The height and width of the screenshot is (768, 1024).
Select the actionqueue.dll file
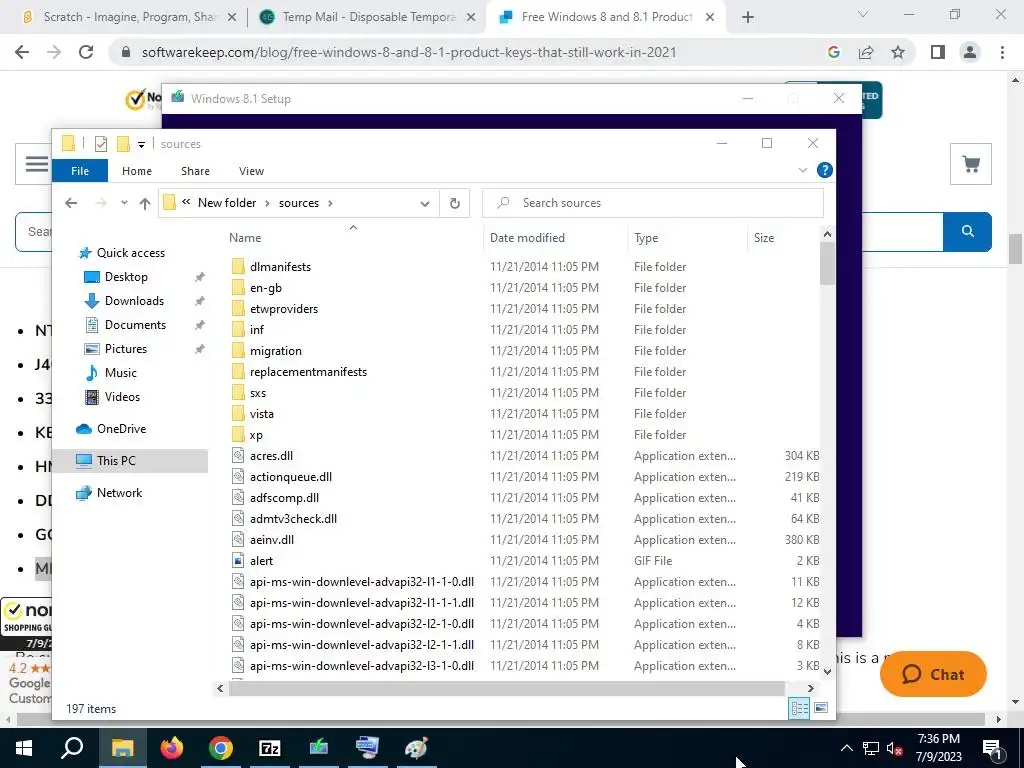click(x=291, y=477)
